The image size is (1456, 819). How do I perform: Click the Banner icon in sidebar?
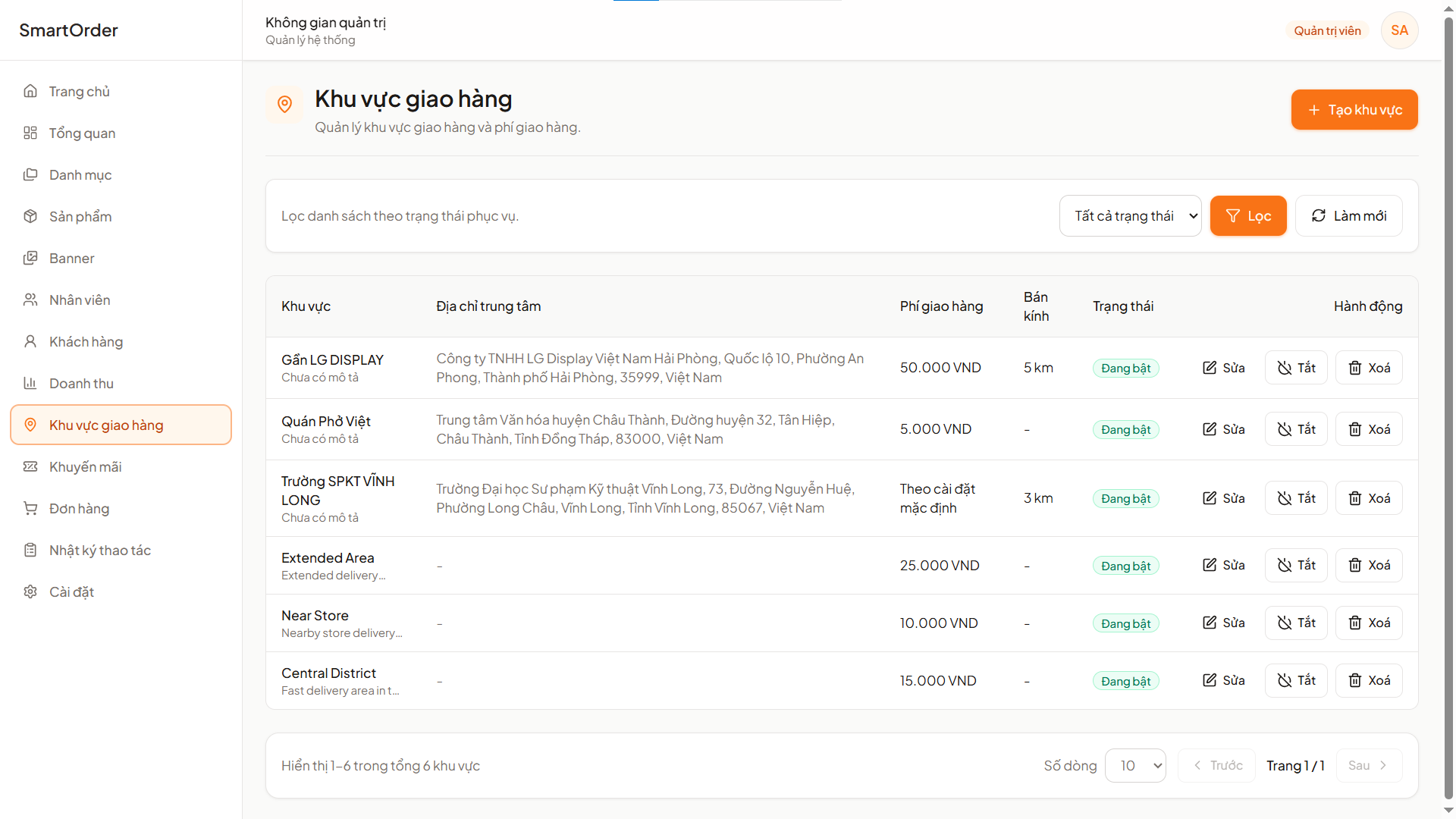coord(30,258)
